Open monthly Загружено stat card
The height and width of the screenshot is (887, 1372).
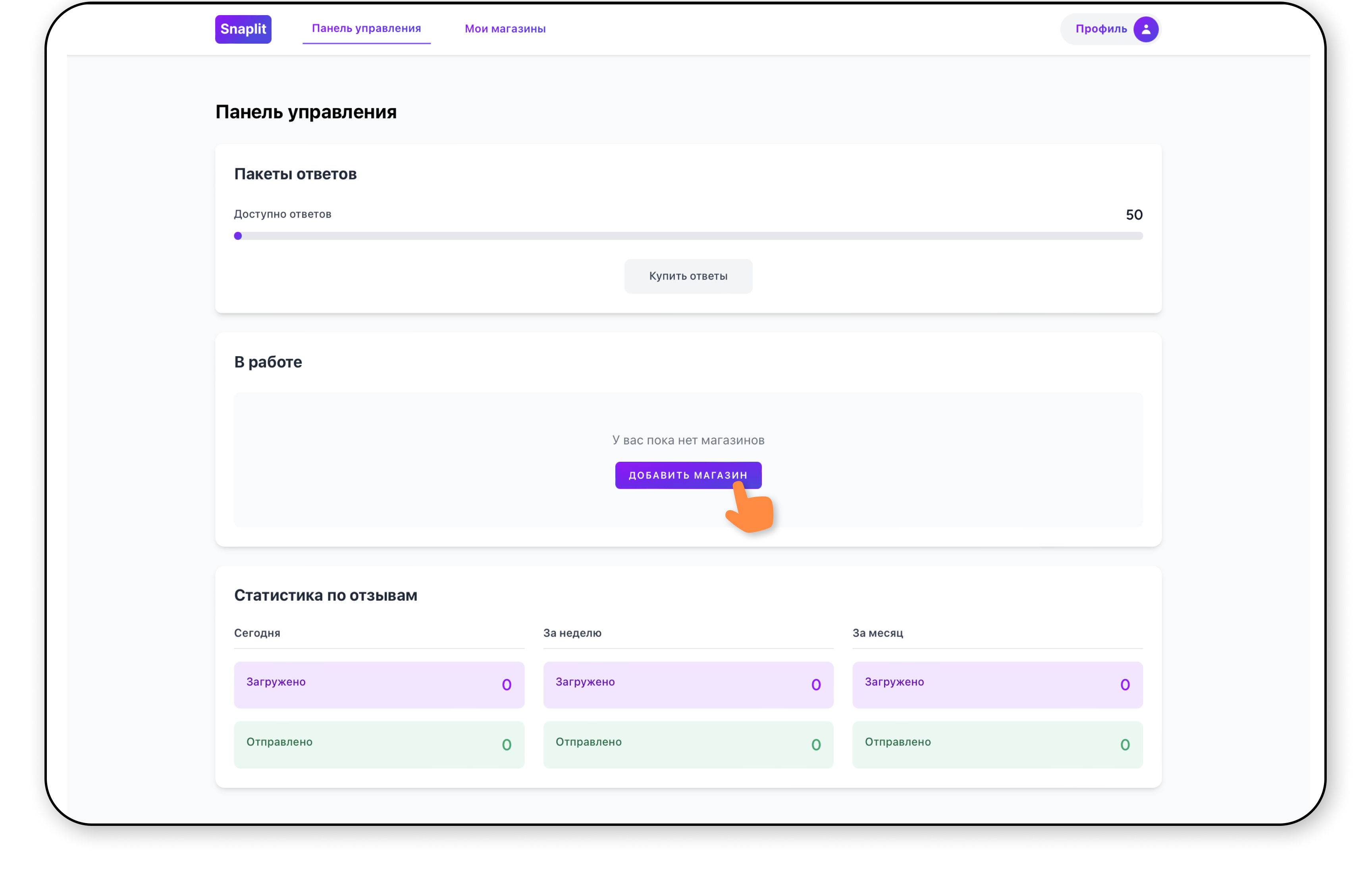[997, 684]
